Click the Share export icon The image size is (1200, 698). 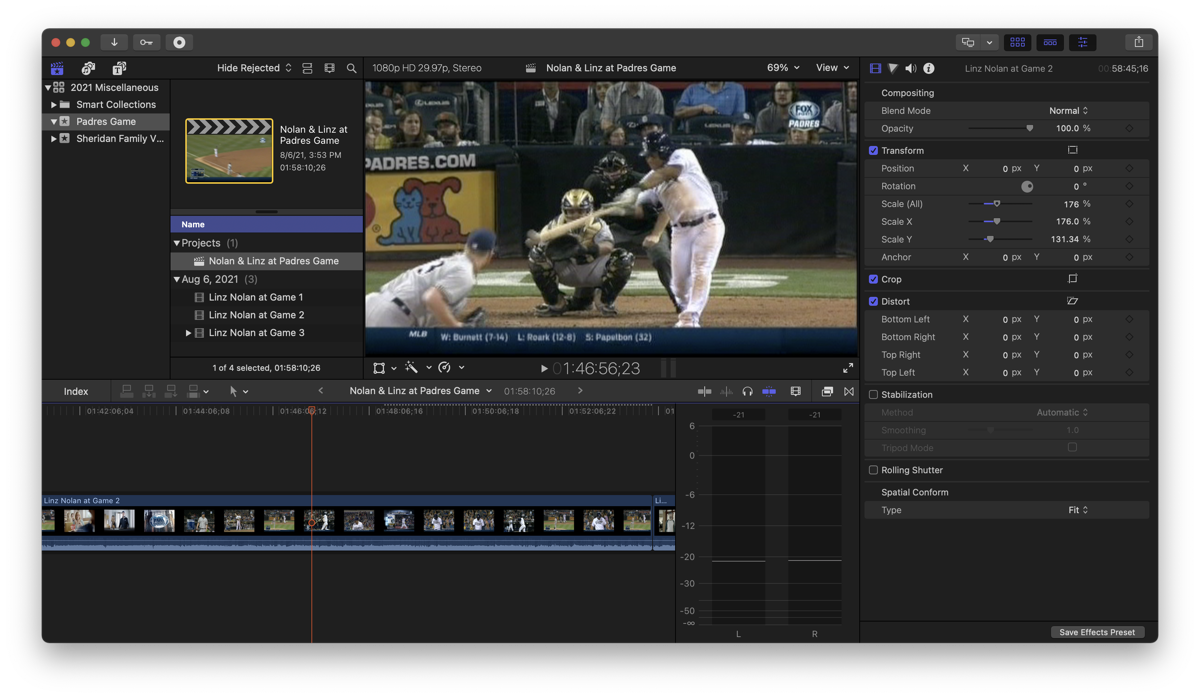point(1138,42)
